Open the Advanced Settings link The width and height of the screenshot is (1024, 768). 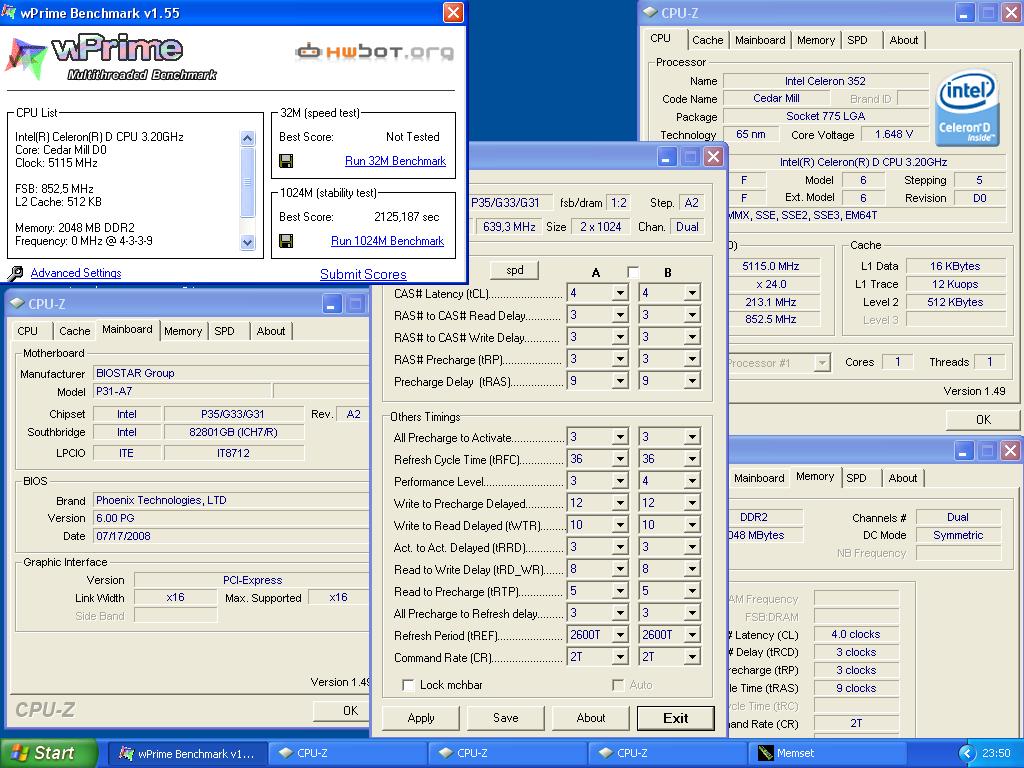coord(76,273)
